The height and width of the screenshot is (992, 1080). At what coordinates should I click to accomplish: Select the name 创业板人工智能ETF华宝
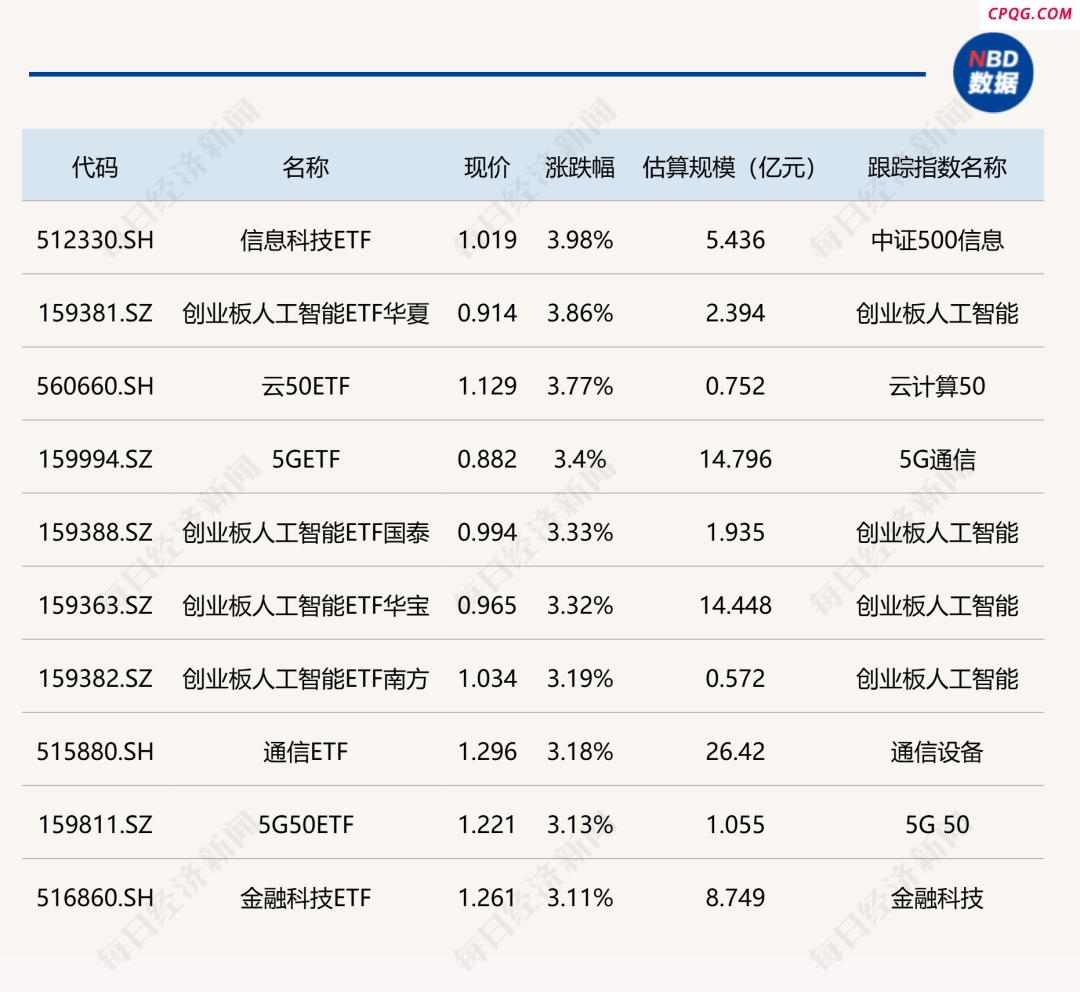click(x=305, y=606)
